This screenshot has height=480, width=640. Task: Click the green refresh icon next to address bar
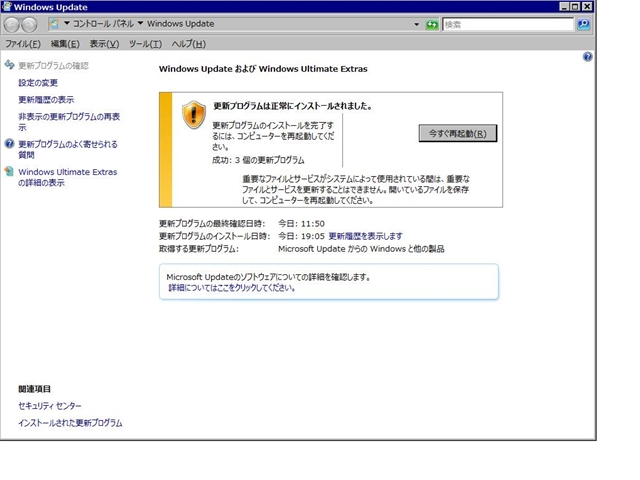432,24
